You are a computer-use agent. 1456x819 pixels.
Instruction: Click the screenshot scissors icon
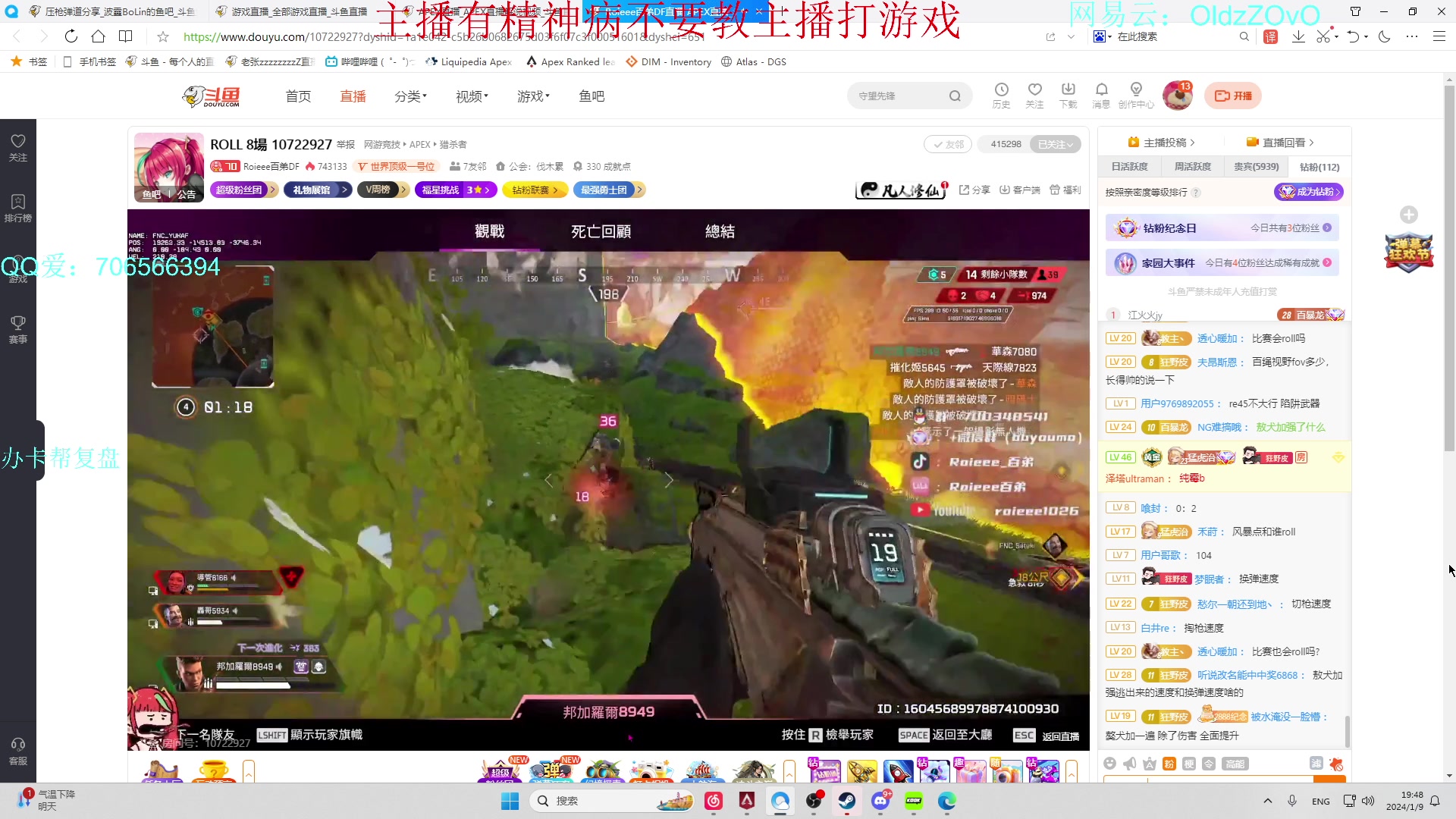(1323, 36)
